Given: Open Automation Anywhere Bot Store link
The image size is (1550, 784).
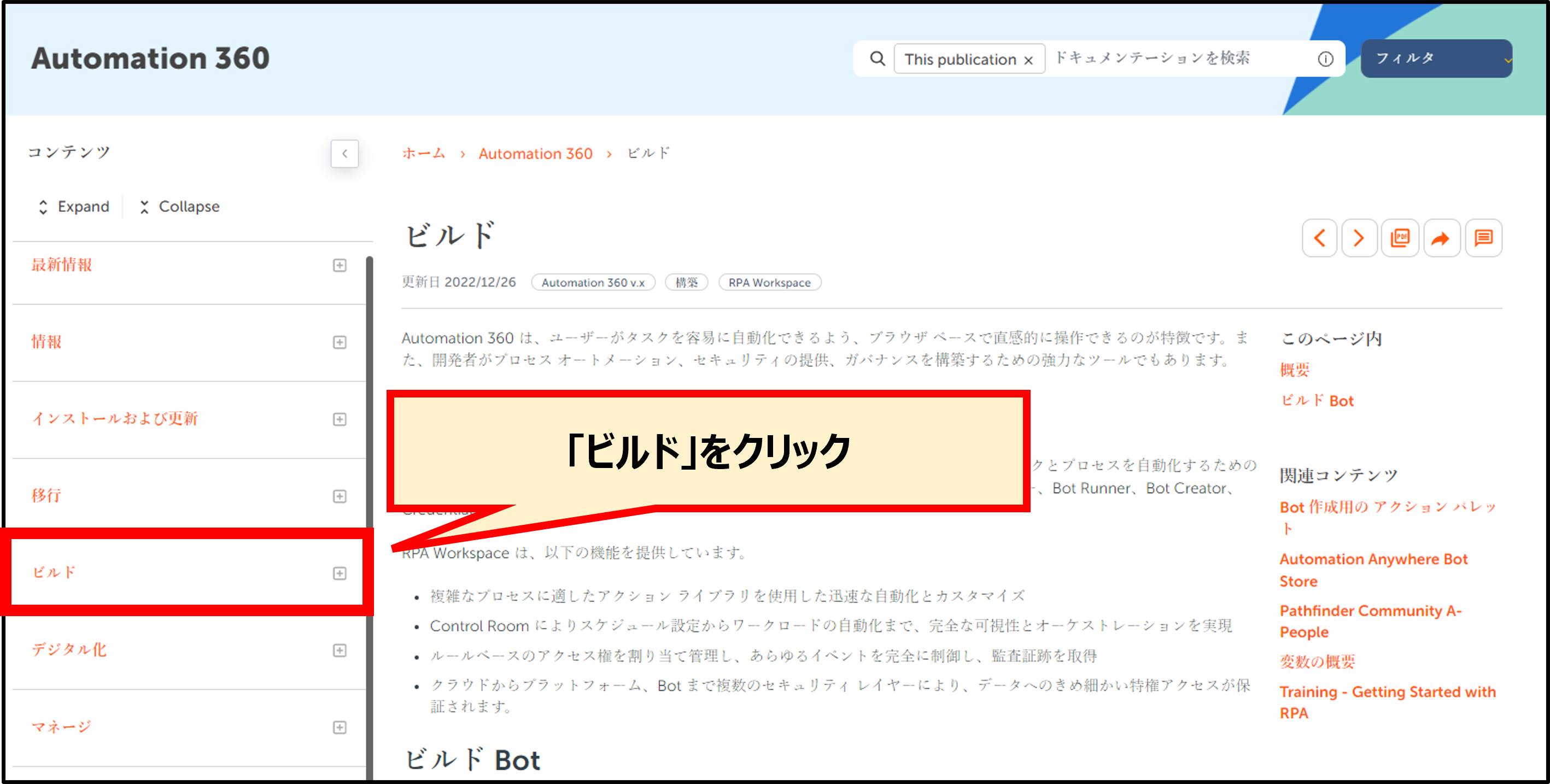Looking at the screenshot, I should (1374, 570).
